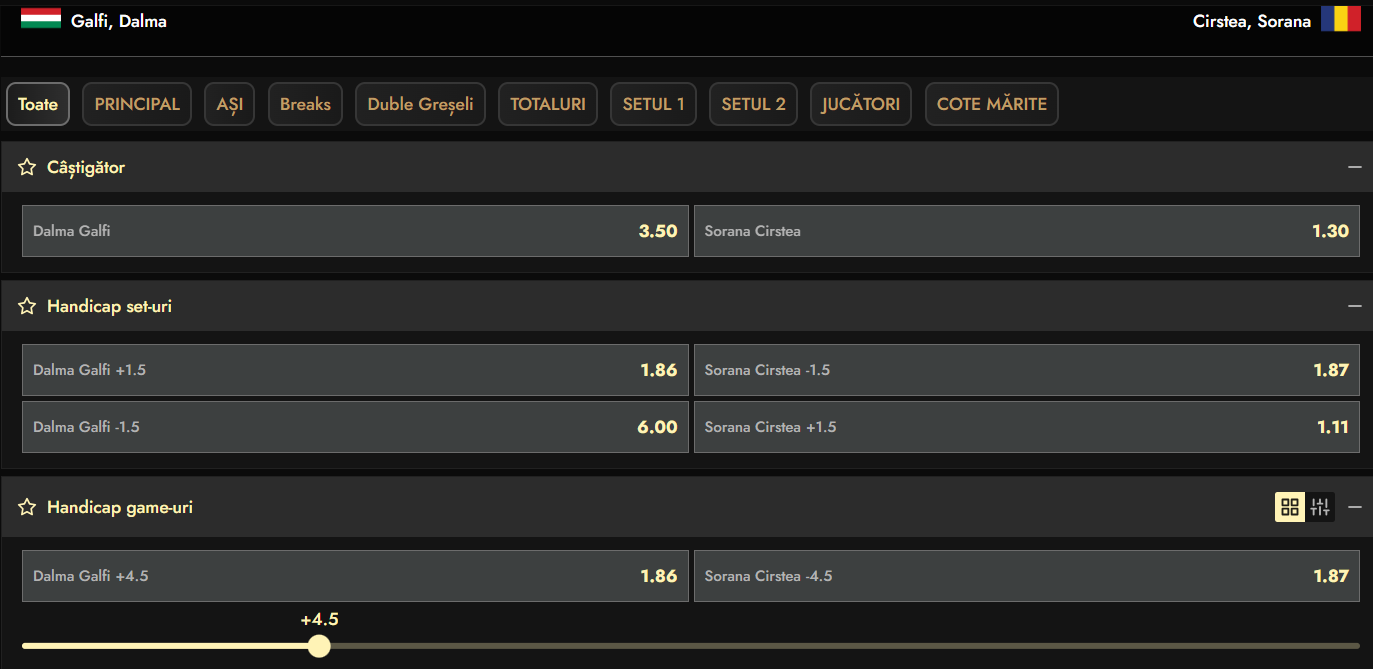
Task: Switch to grid view in Handicap game-uri
Action: (1289, 507)
